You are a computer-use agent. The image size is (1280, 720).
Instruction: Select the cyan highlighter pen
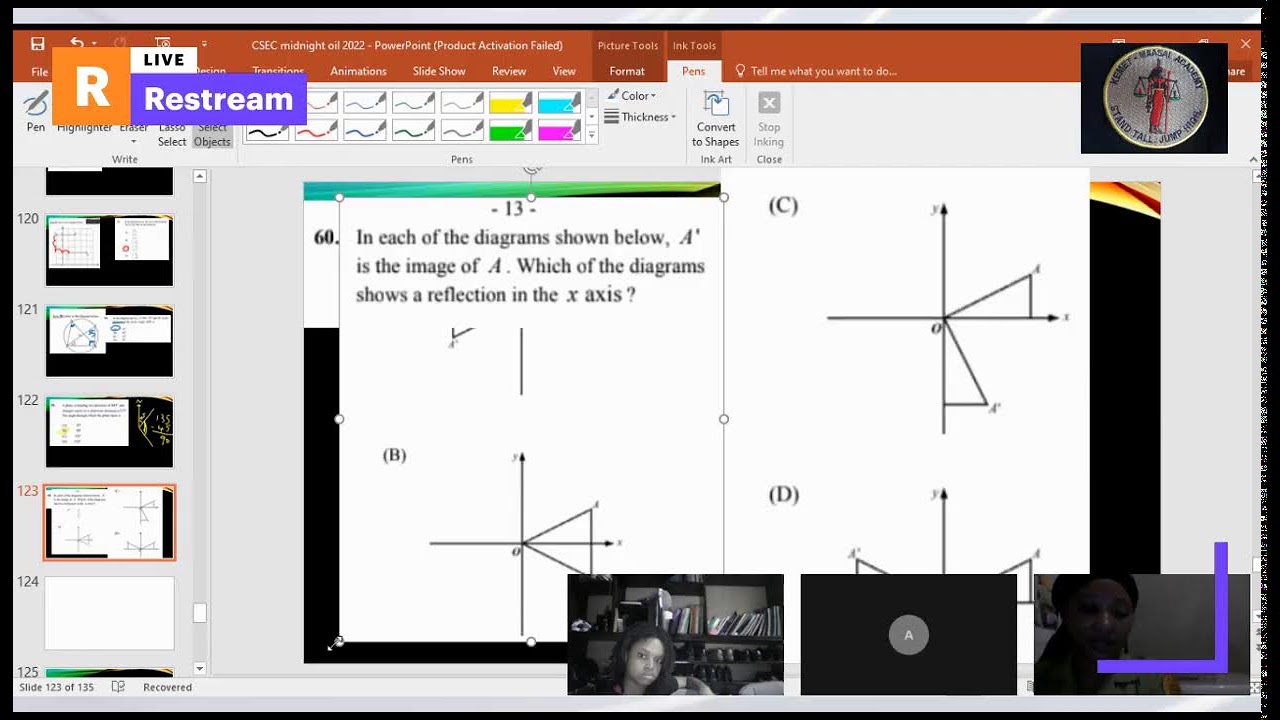pos(559,102)
